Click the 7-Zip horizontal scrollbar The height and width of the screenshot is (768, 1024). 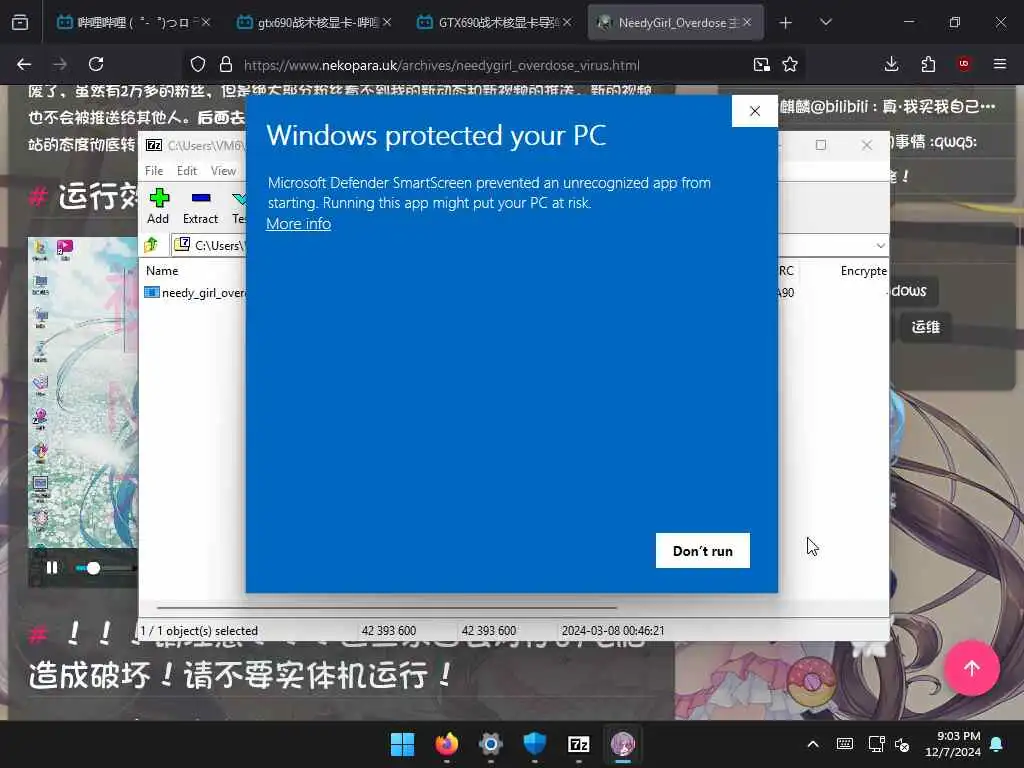387,607
